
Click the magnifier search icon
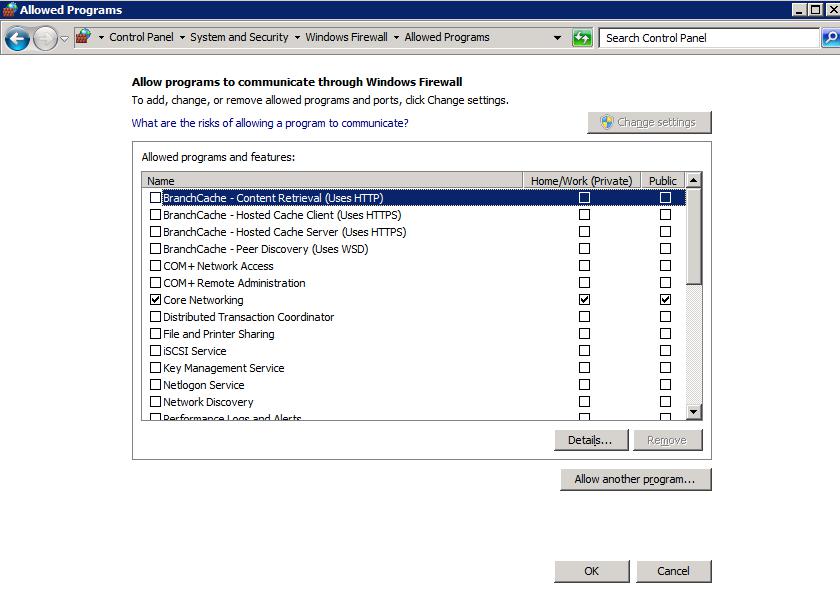[831, 38]
